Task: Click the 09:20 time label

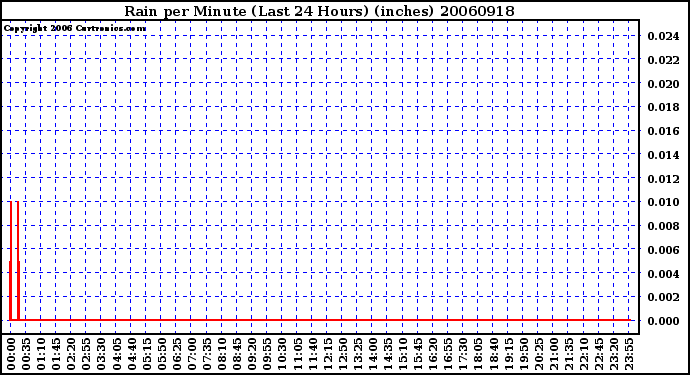Action: [252, 354]
